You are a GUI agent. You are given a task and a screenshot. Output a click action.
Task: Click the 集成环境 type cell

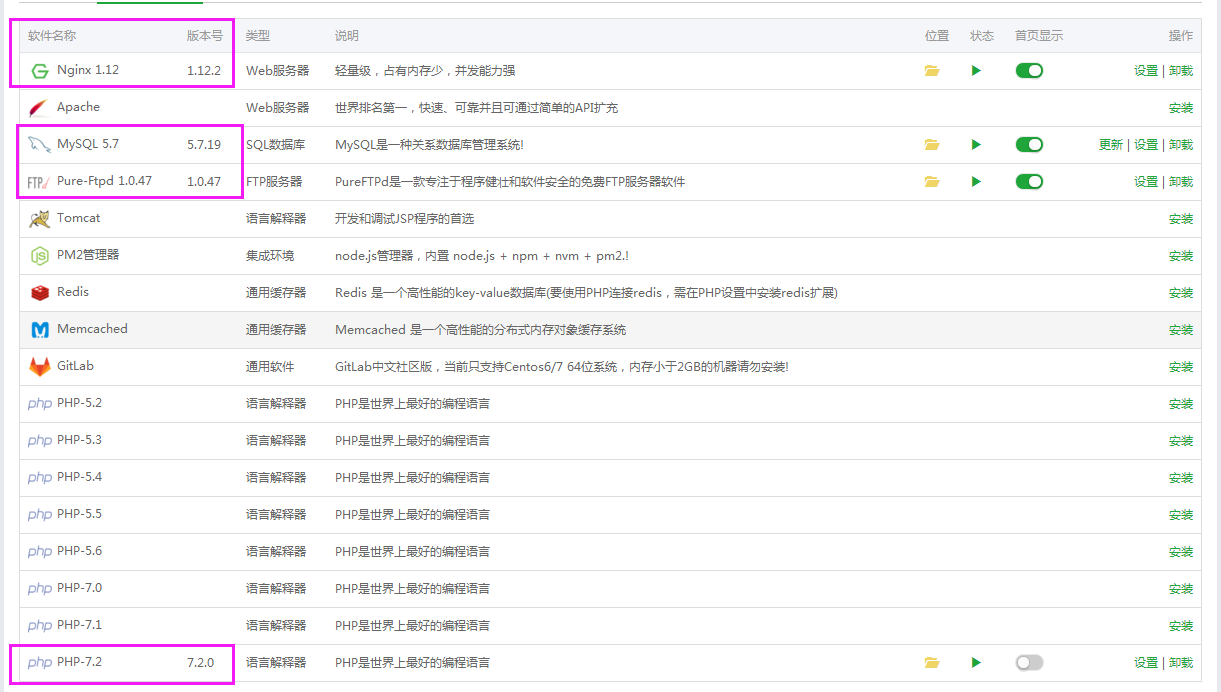click(270, 256)
